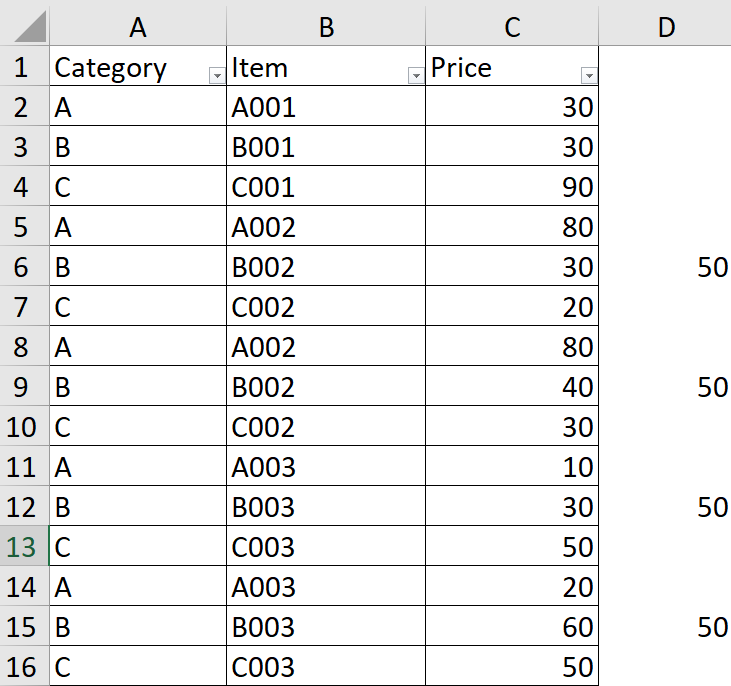The image size is (731, 686).
Task: Select the price cell showing 90
Action: click(512, 187)
